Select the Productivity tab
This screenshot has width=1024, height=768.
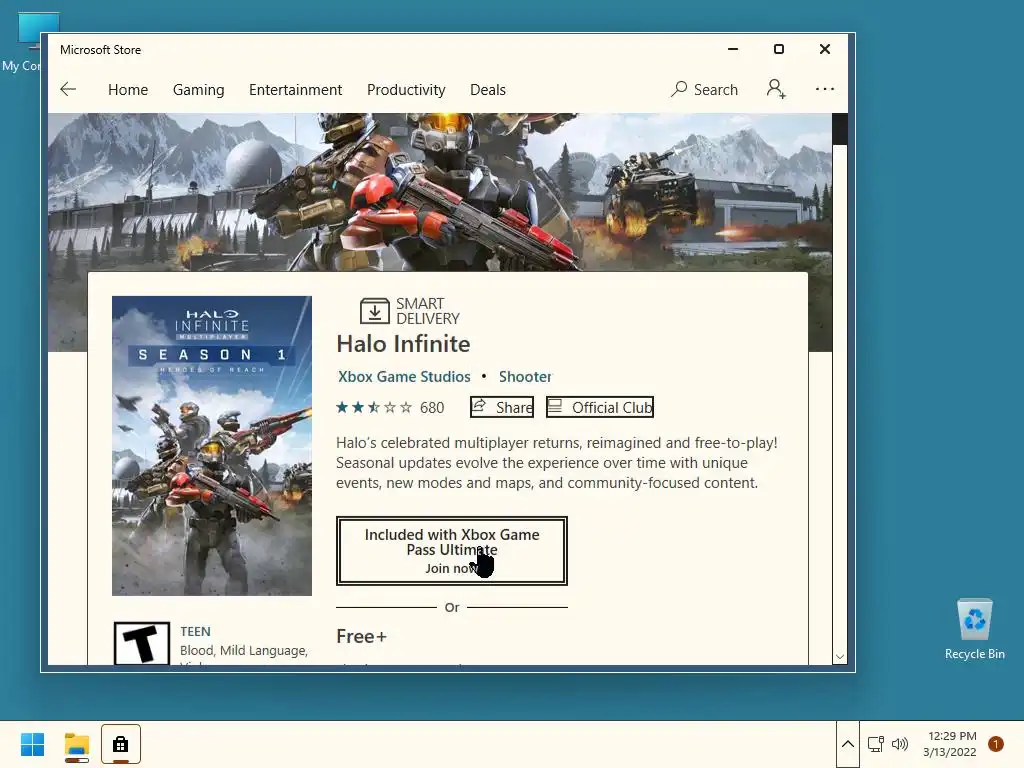[406, 89]
